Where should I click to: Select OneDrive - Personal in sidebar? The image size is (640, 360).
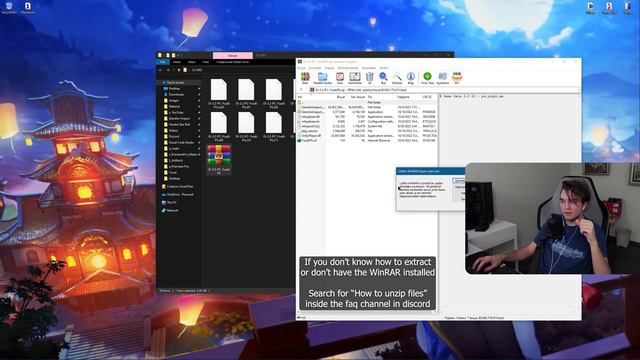[178, 194]
